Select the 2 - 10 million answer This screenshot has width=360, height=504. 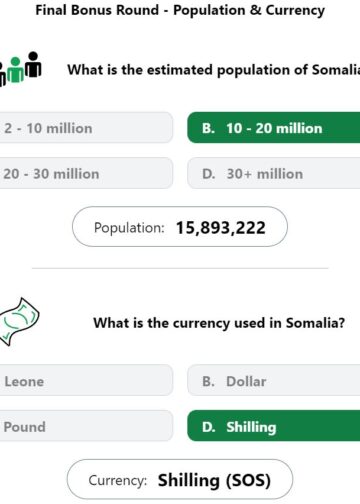coord(86,128)
